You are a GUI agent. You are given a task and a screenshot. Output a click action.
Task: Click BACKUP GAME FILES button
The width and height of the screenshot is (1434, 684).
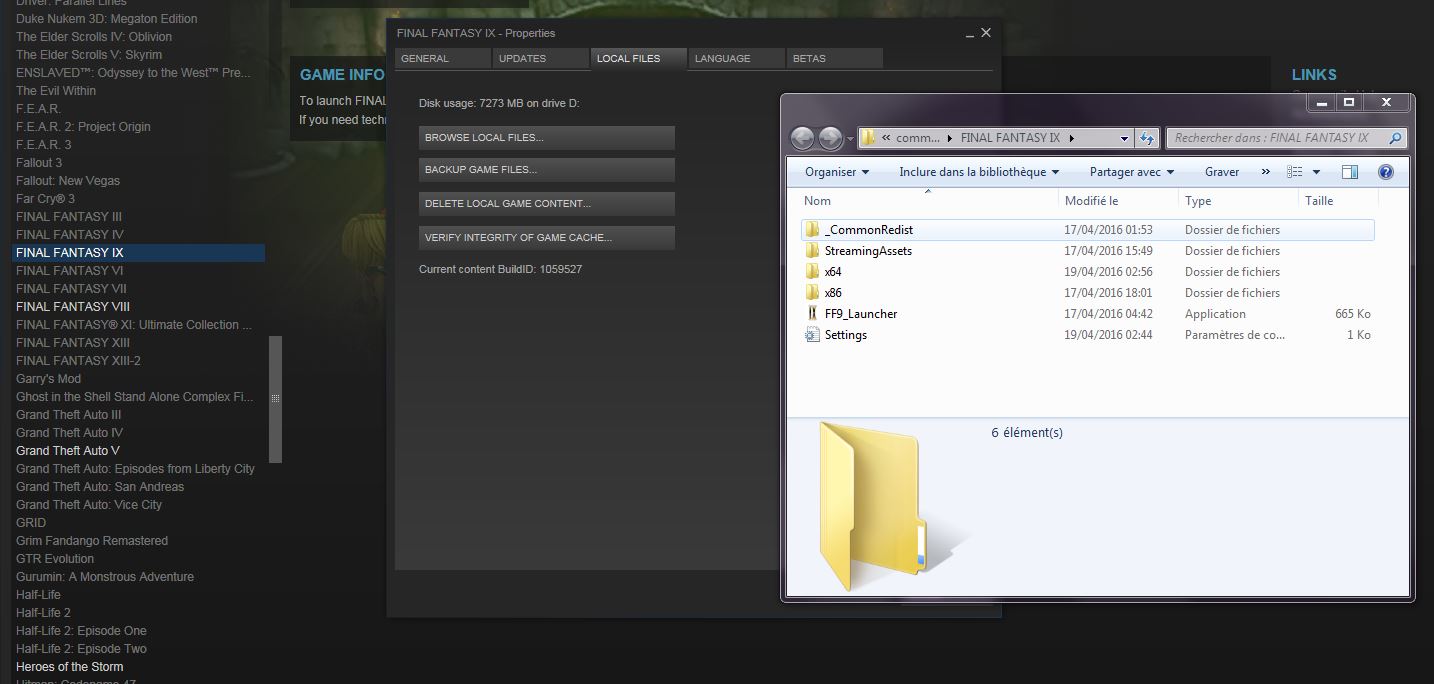[x=547, y=170]
